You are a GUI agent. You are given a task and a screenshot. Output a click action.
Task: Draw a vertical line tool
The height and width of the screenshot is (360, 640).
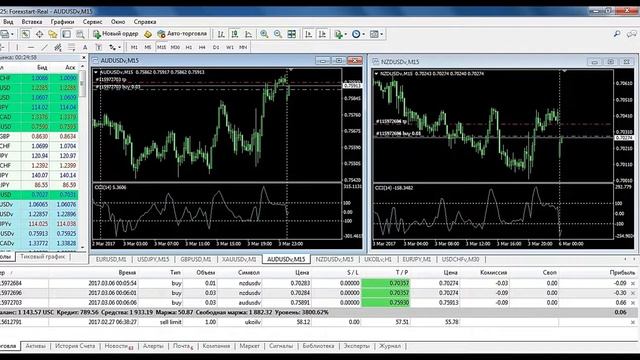point(17,47)
